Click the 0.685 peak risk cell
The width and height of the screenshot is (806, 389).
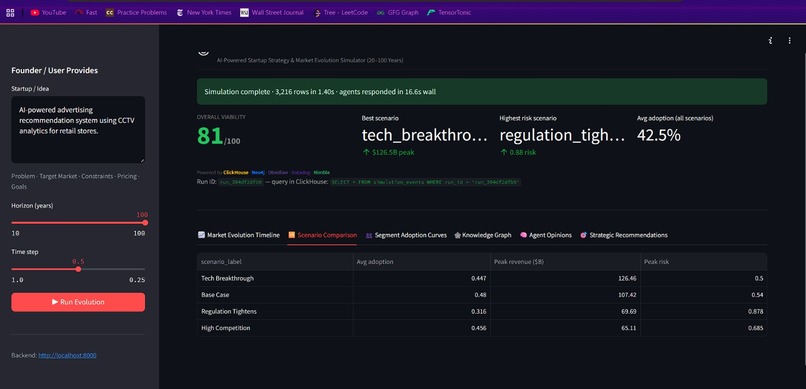pos(704,328)
